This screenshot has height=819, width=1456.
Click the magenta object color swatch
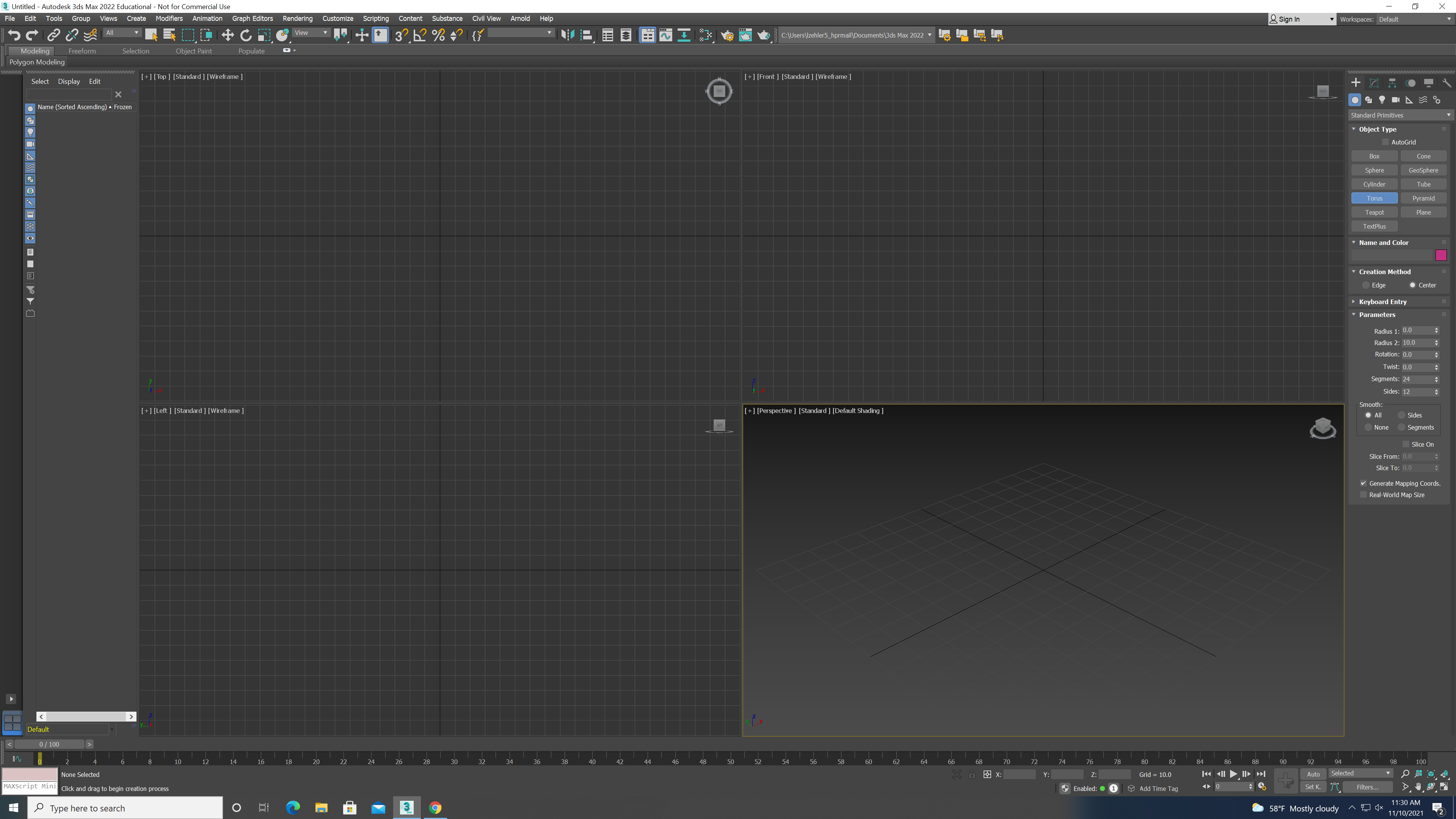point(1441,256)
